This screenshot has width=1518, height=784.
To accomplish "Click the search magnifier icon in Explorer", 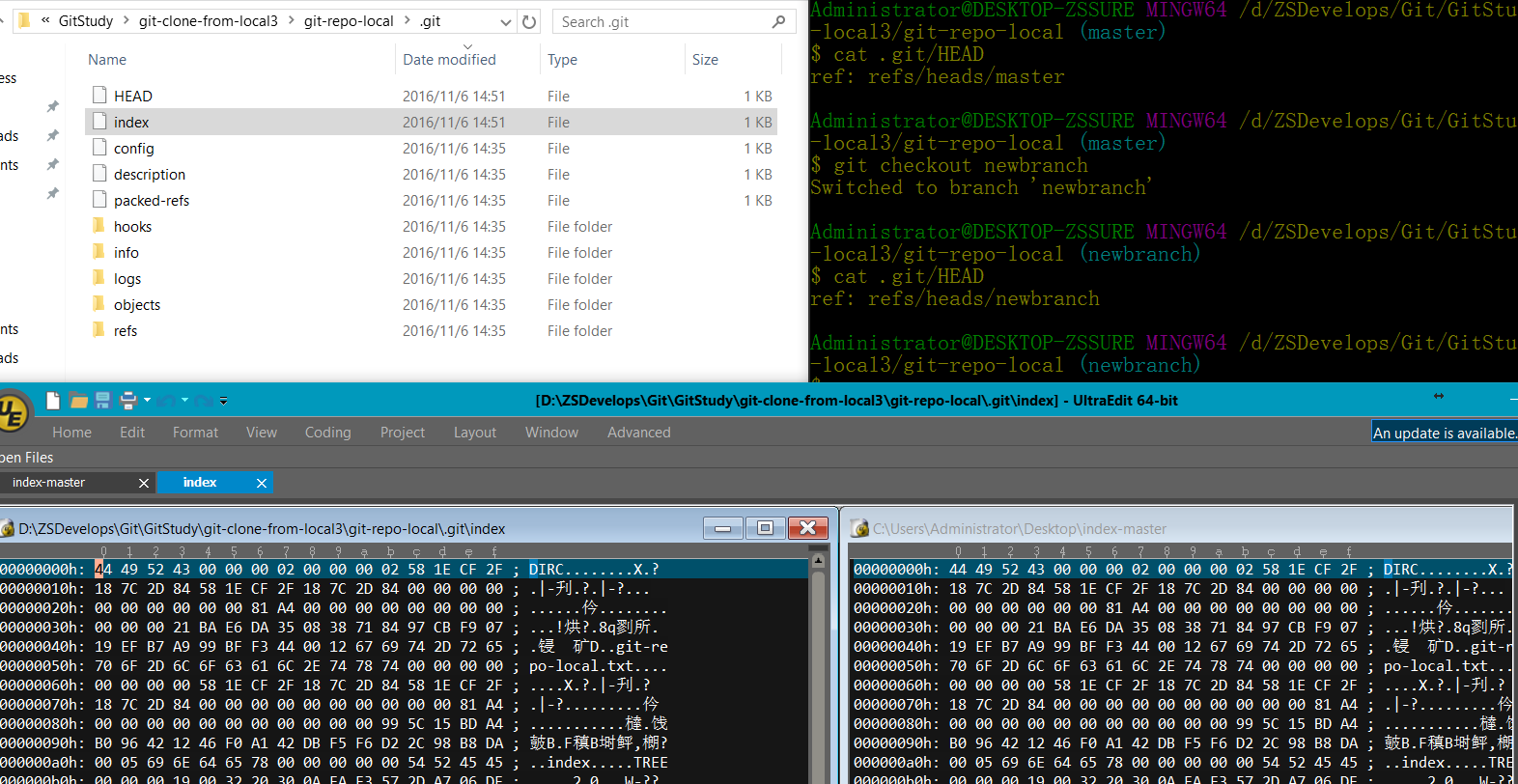I will click(779, 21).
